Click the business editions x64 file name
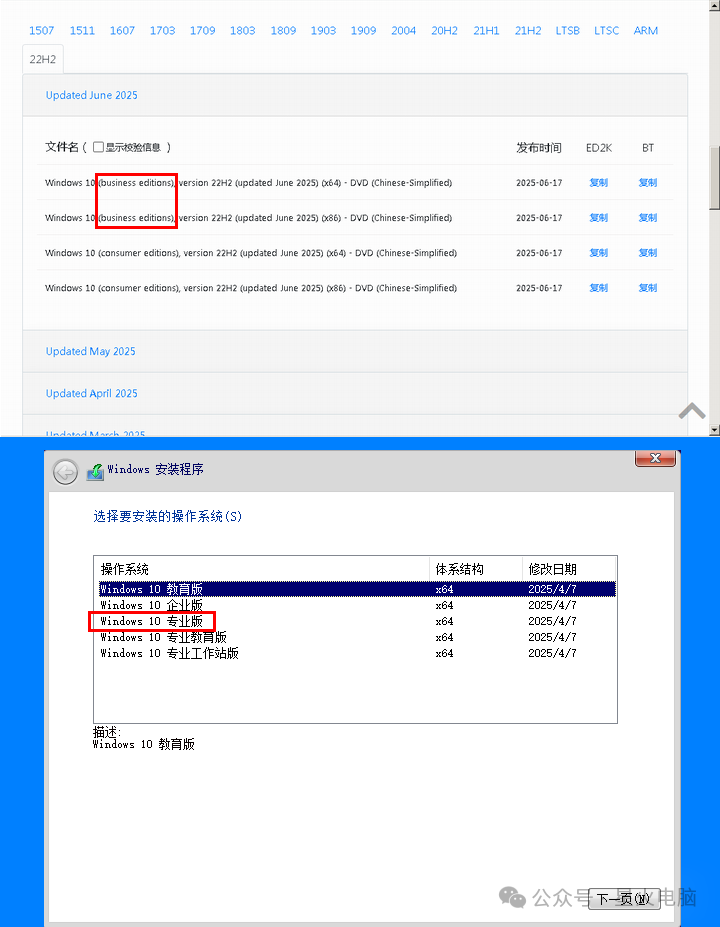Screen dimensions: 720x927 (248, 183)
